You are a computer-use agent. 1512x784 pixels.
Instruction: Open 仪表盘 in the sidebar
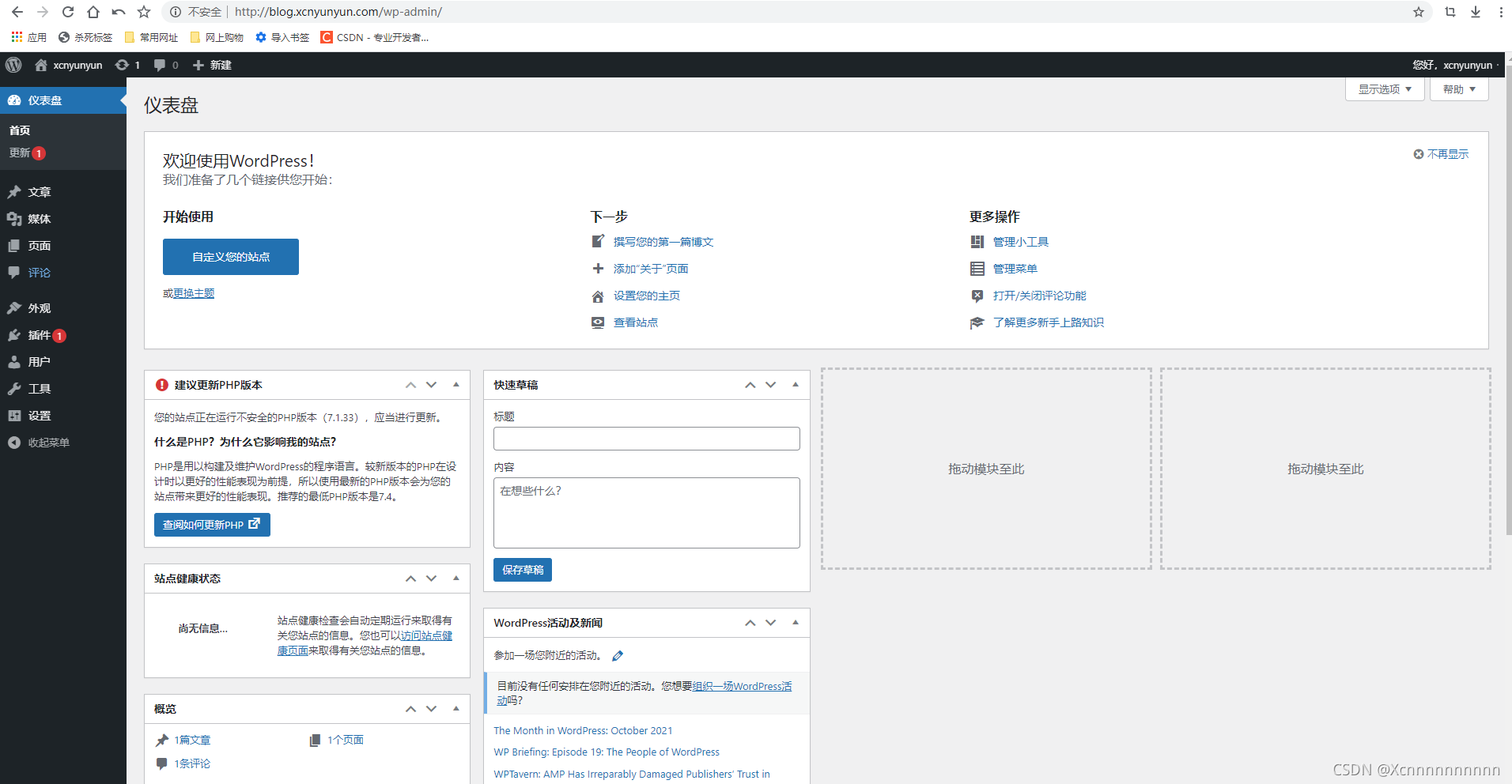63,100
